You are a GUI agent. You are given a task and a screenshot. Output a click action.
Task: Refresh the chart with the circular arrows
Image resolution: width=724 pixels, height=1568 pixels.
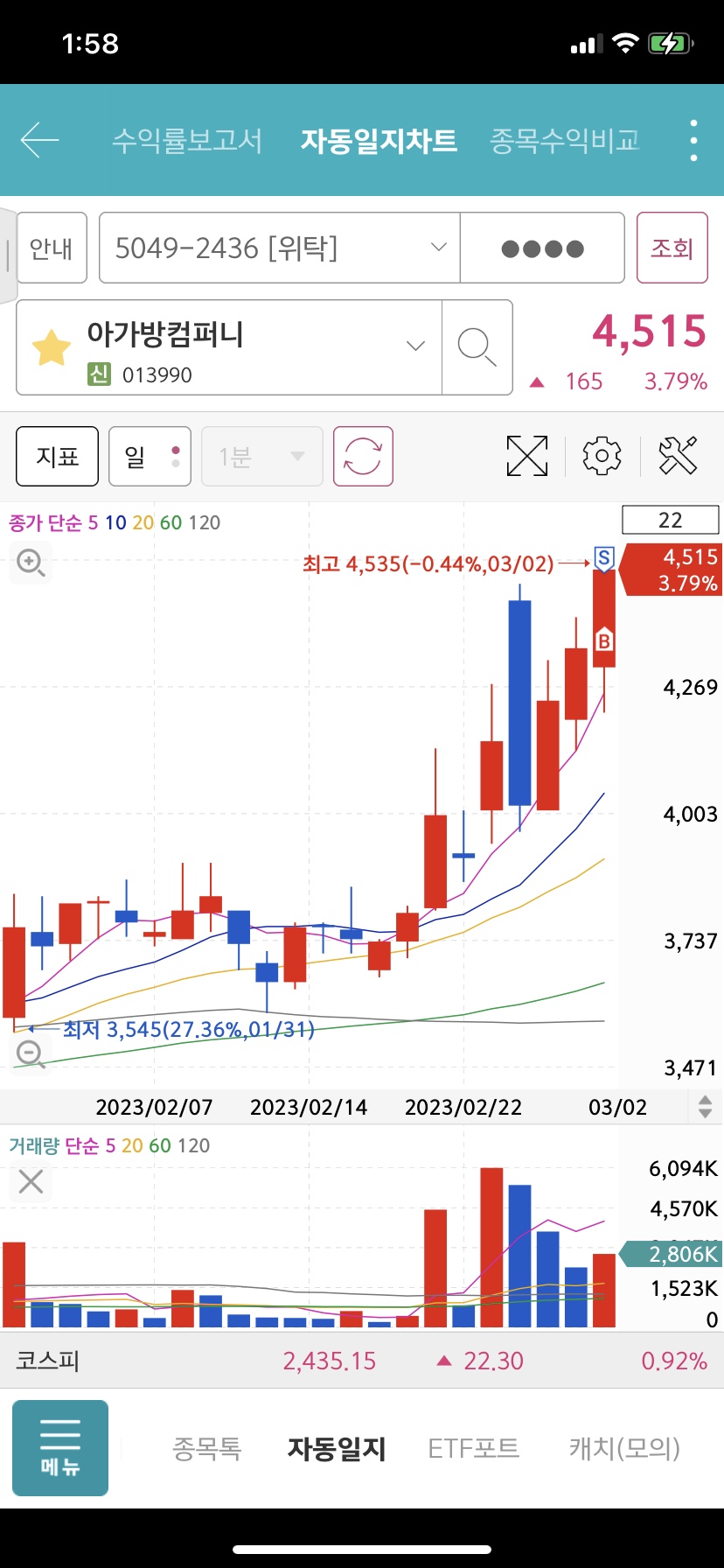pos(363,456)
